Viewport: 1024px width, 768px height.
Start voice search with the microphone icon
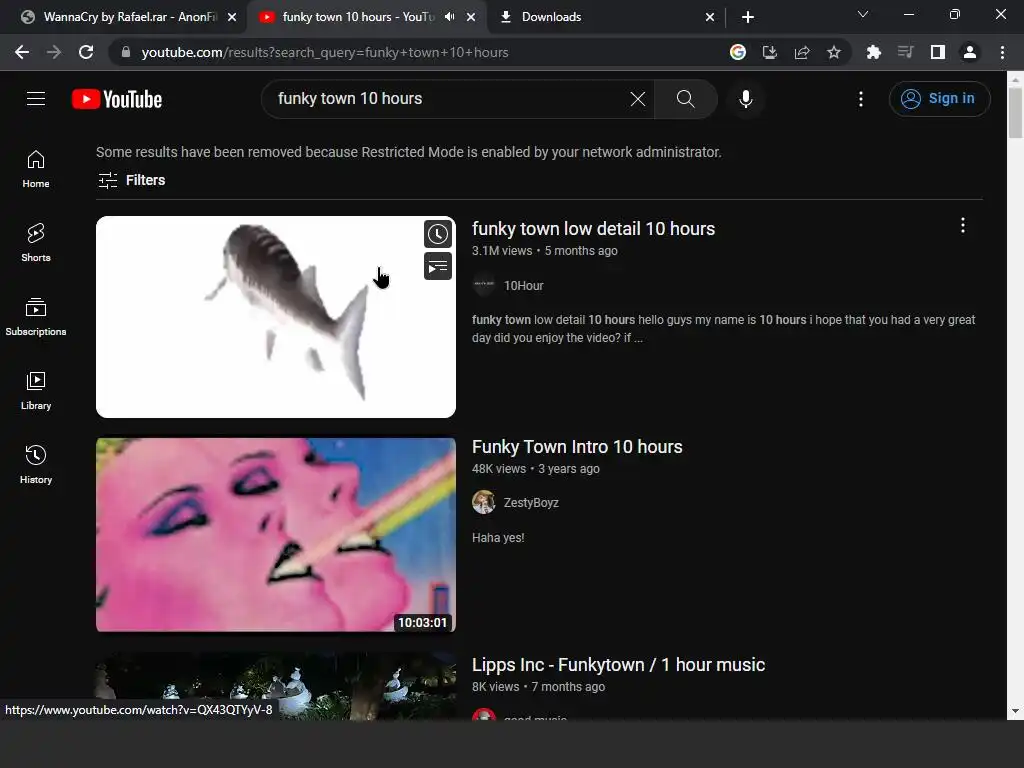click(x=745, y=99)
